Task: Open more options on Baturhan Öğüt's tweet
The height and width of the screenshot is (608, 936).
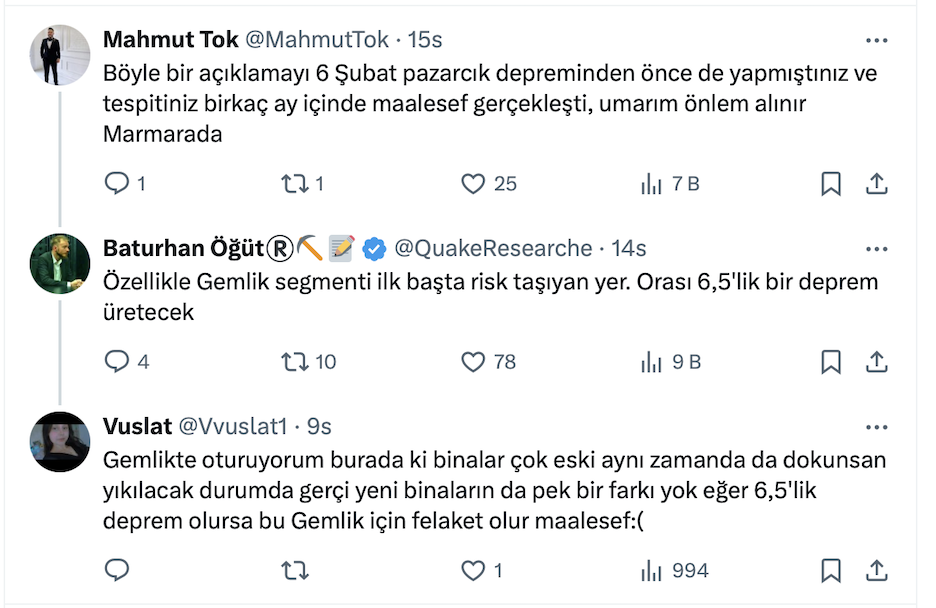Action: pos(876,249)
